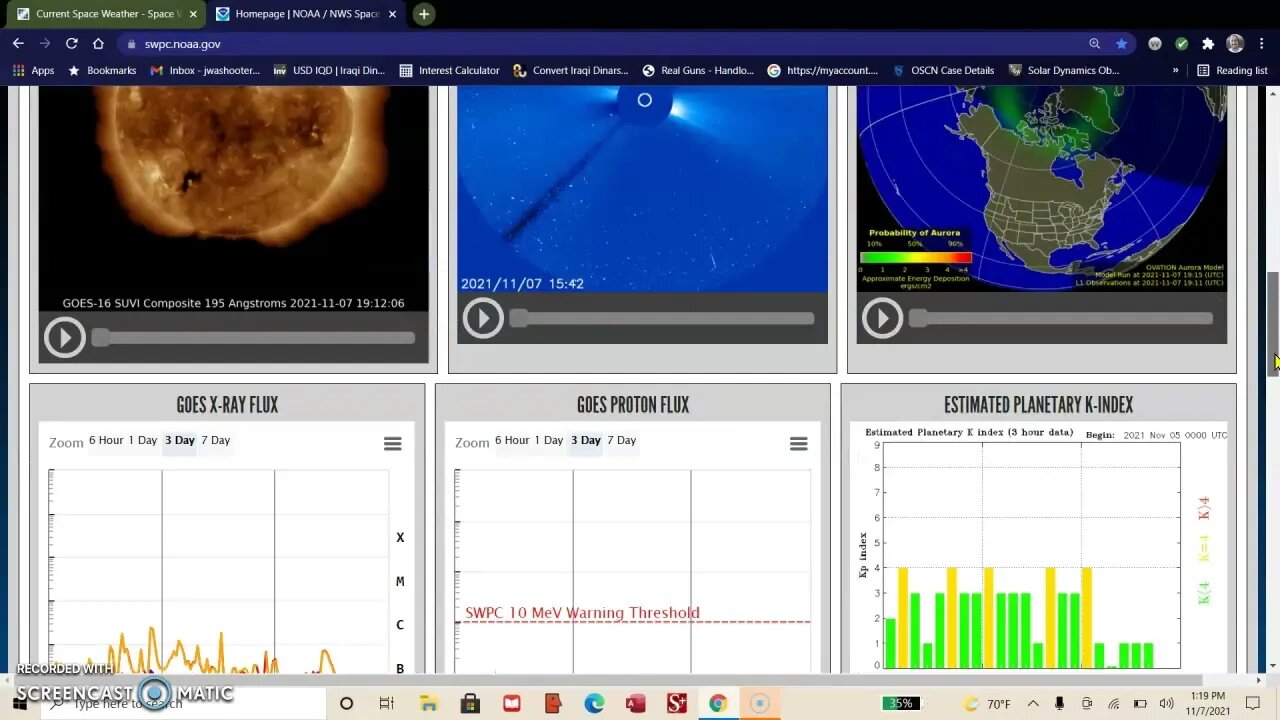Bookmark this page with star icon

(x=1121, y=44)
